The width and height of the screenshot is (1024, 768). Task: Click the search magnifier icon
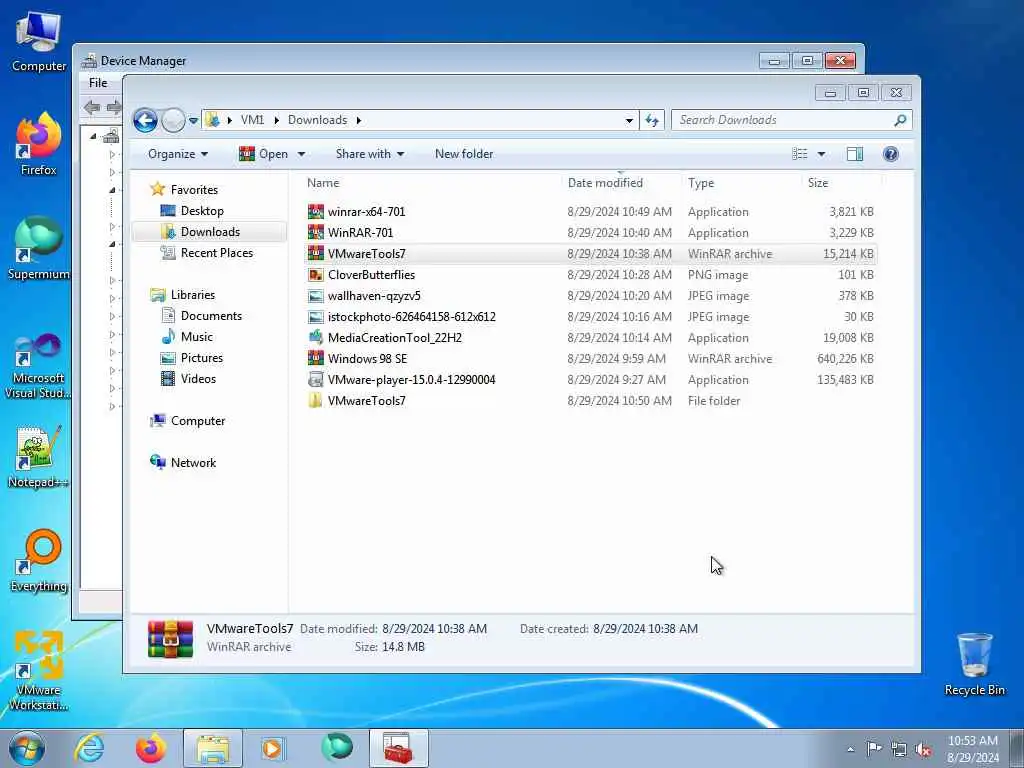pyautogui.click(x=900, y=120)
